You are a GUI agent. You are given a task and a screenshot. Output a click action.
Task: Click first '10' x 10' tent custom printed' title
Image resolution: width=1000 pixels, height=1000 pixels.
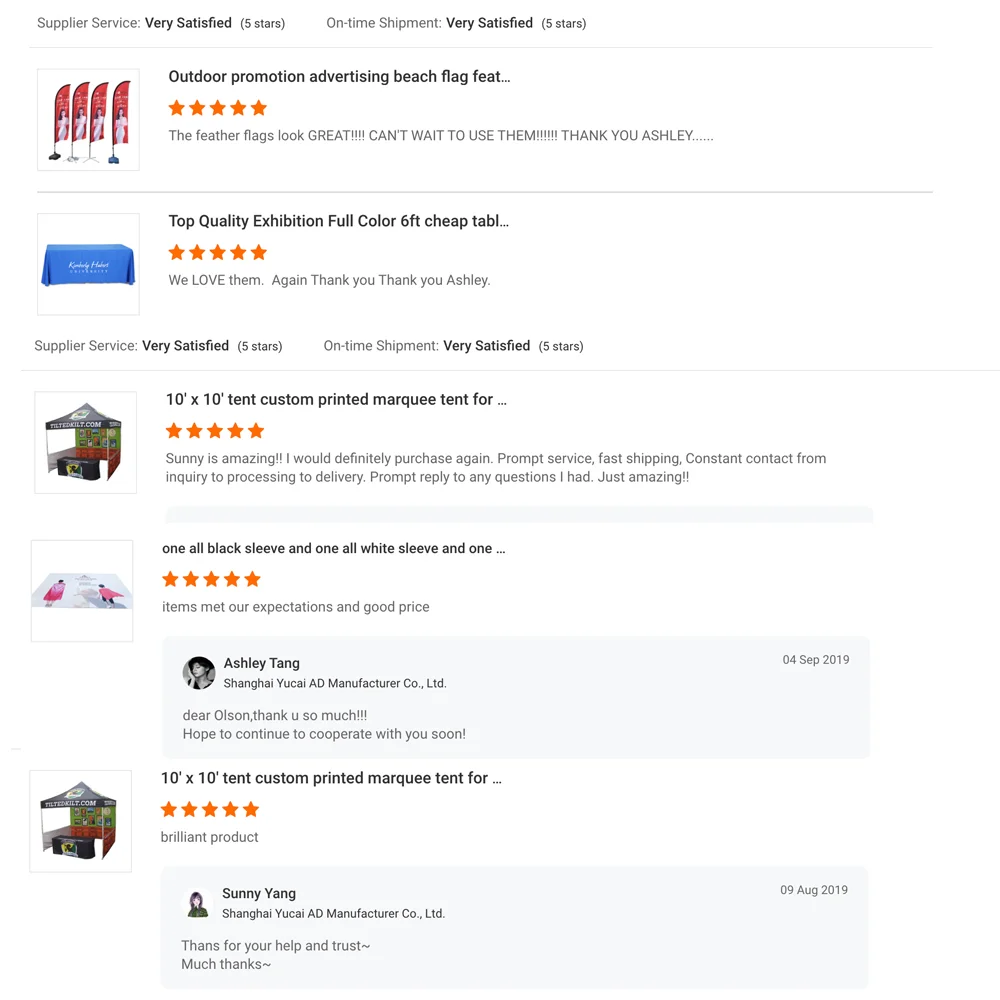pyautogui.click(x=336, y=399)
